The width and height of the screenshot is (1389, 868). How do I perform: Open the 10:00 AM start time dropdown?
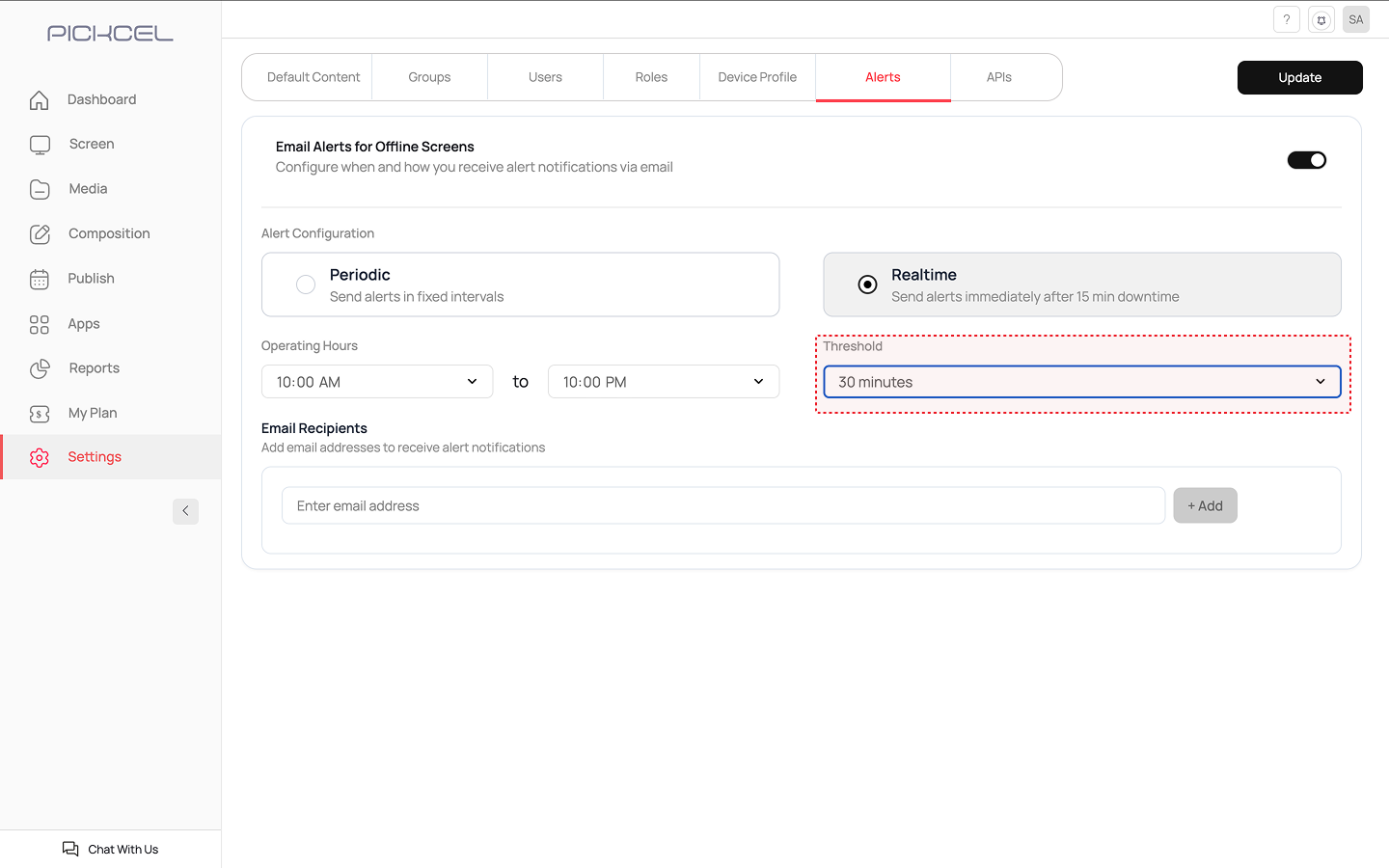(377, 382)
